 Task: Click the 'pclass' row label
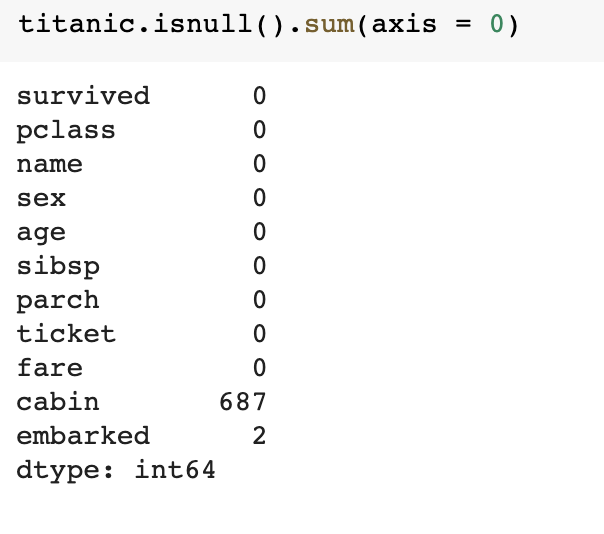[x=66, y=130]
